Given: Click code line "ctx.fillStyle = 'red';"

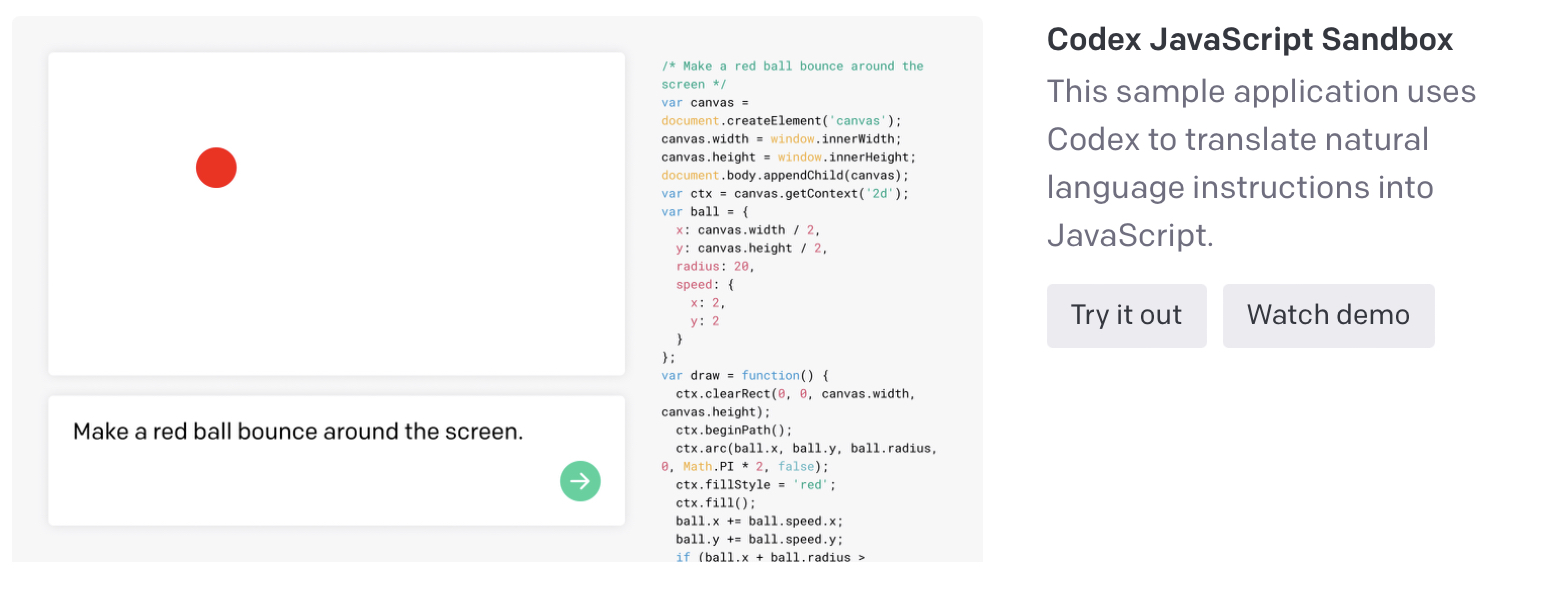Looking at the screenshot, I should (x=756, y=484).
